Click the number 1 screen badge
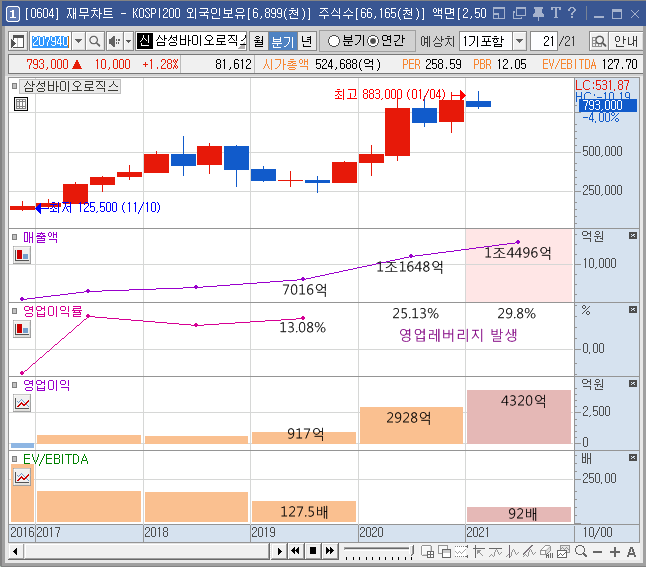Screen dimensions: 646x567 (12, 14)
